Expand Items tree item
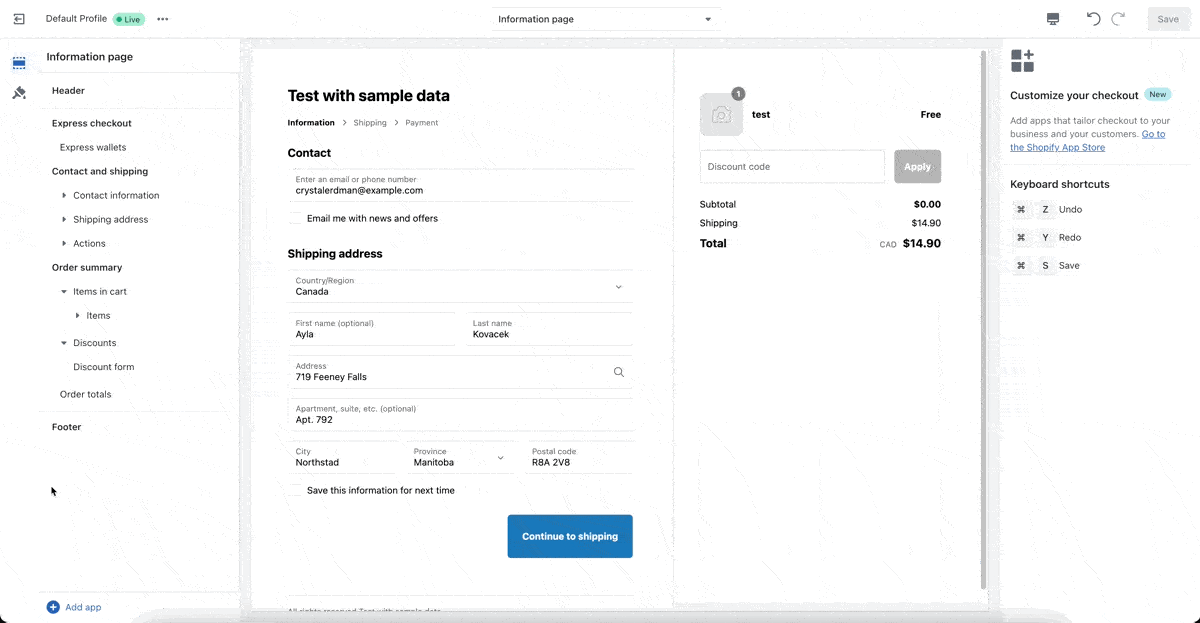 point(78,315)
